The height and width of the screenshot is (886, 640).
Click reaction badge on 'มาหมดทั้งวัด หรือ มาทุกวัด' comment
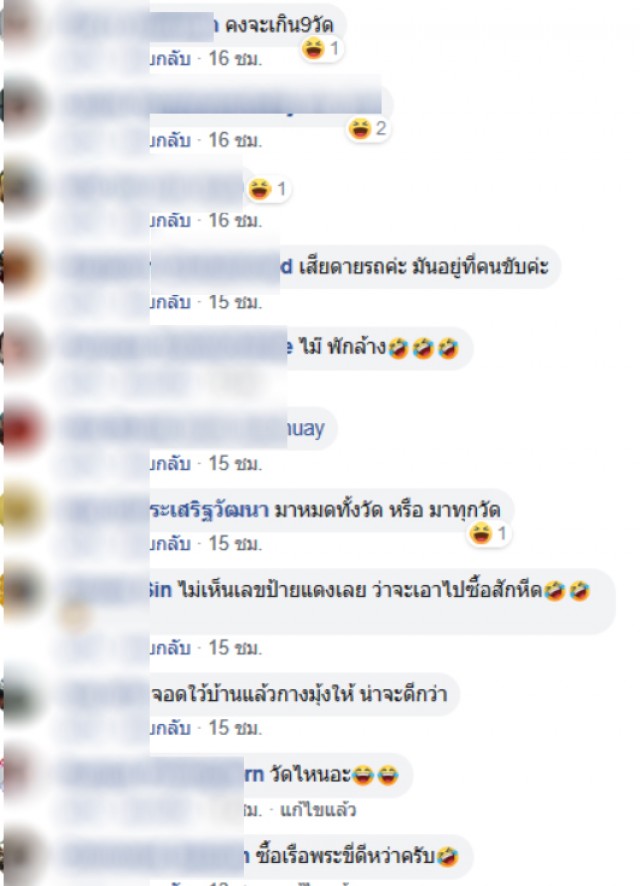[x=489, y=533]
